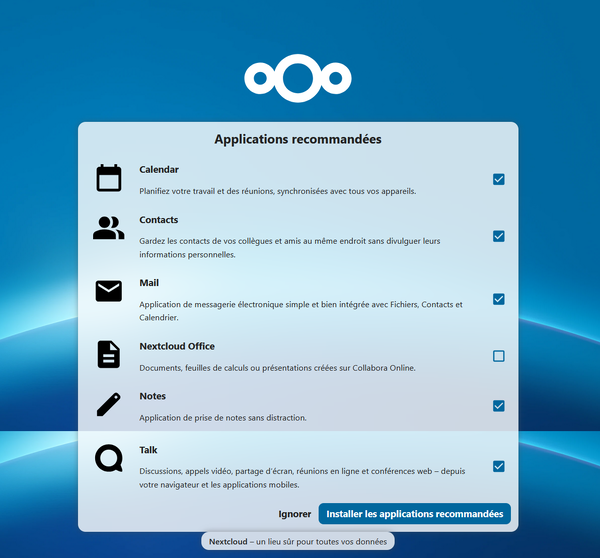Uncheck the Talk checkbox

[x=499, y=467]
